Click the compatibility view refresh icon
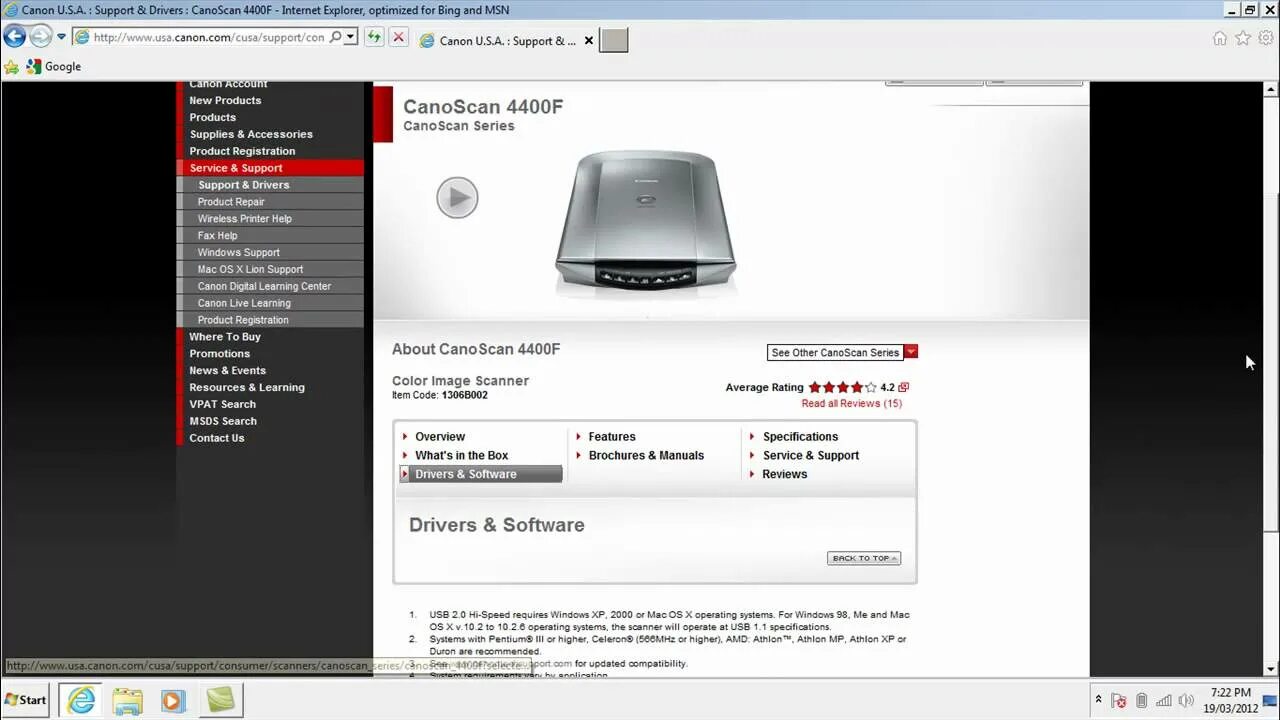The height and width of the screenshot is (720, 1280). pos(374,37)
